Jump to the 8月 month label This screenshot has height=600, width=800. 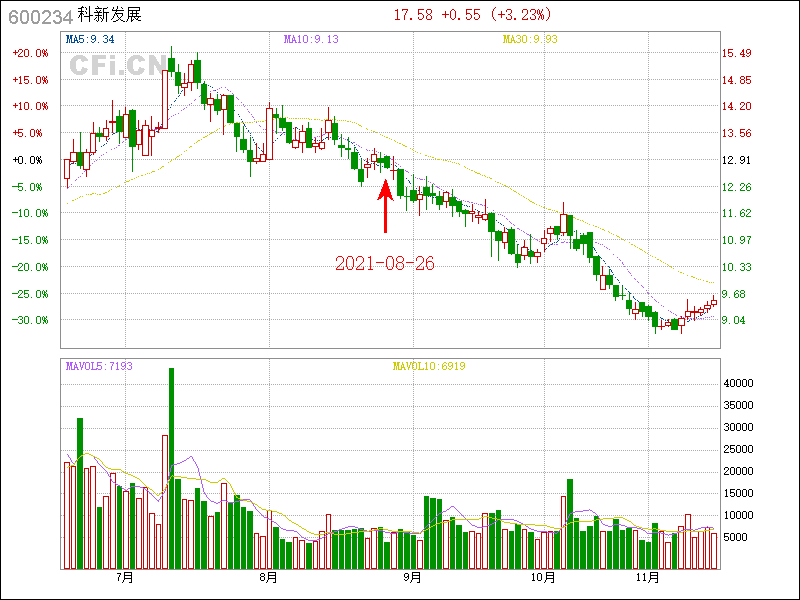(x=268, y=577)
